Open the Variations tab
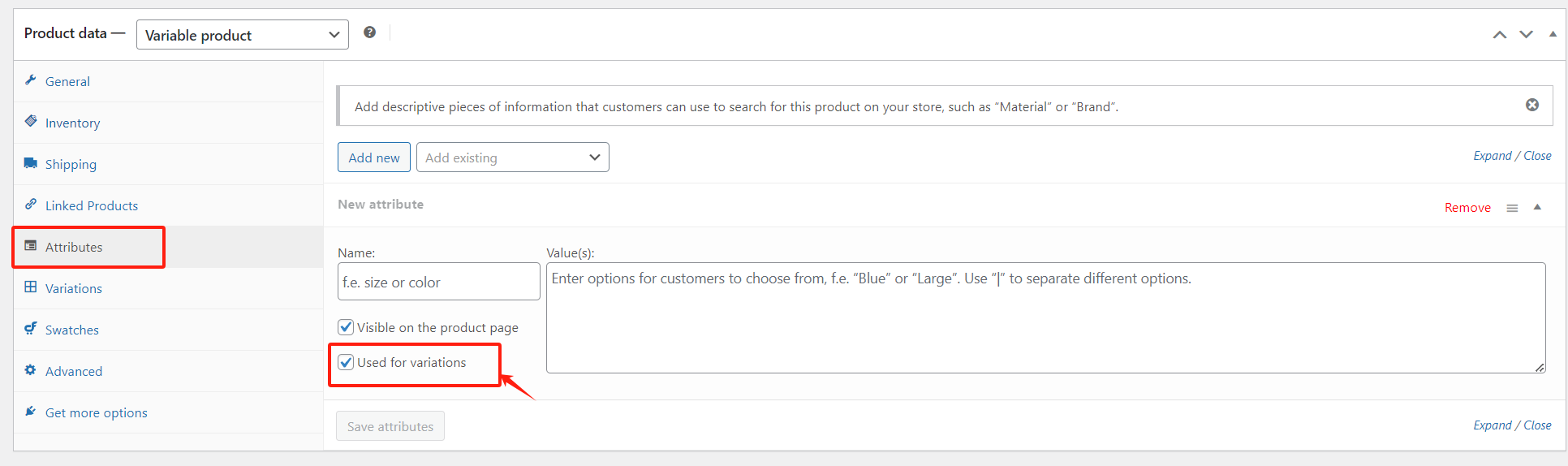 pyautogui.click(x=73, y=288)
